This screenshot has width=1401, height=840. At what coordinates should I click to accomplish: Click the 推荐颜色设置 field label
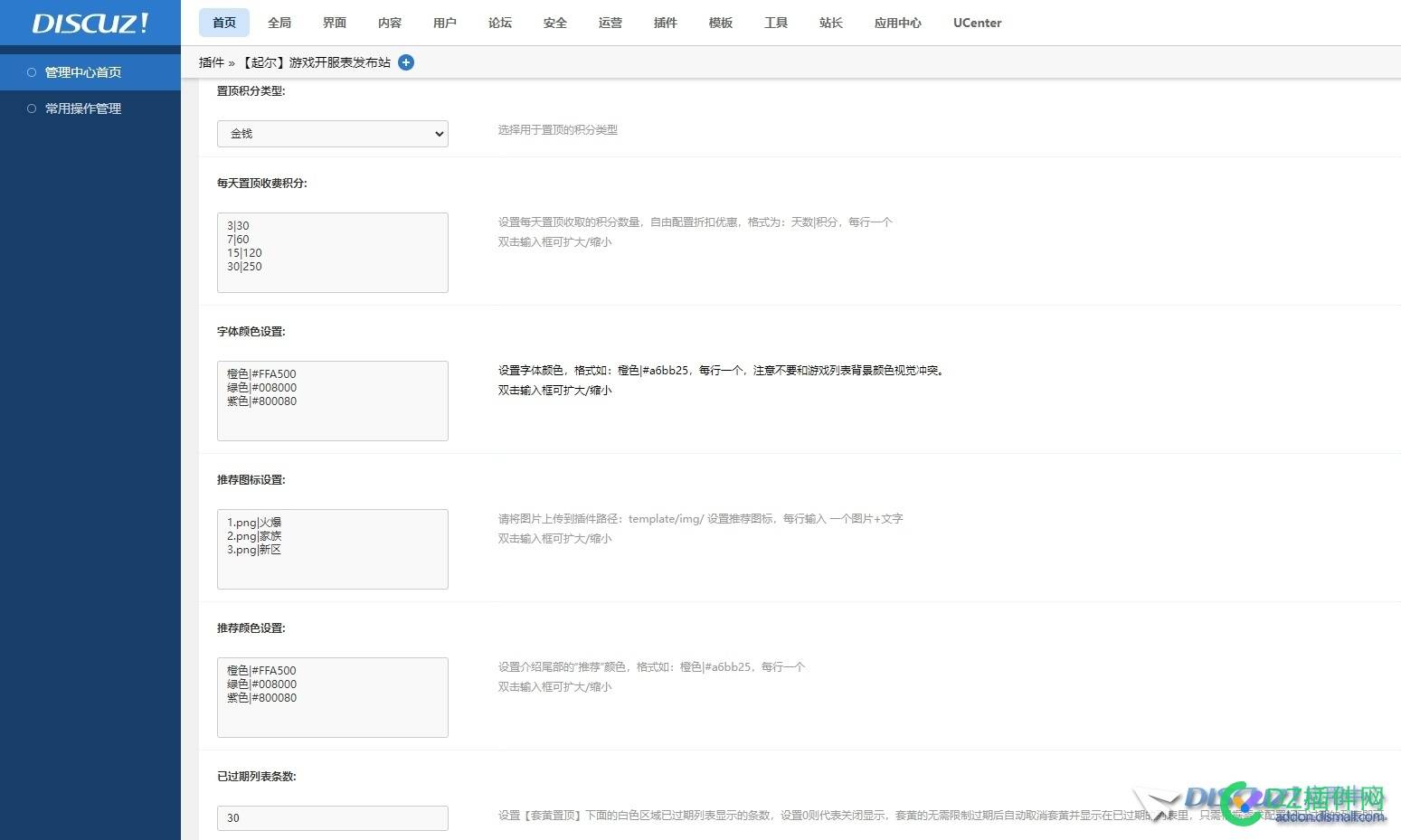click(251, 628)
